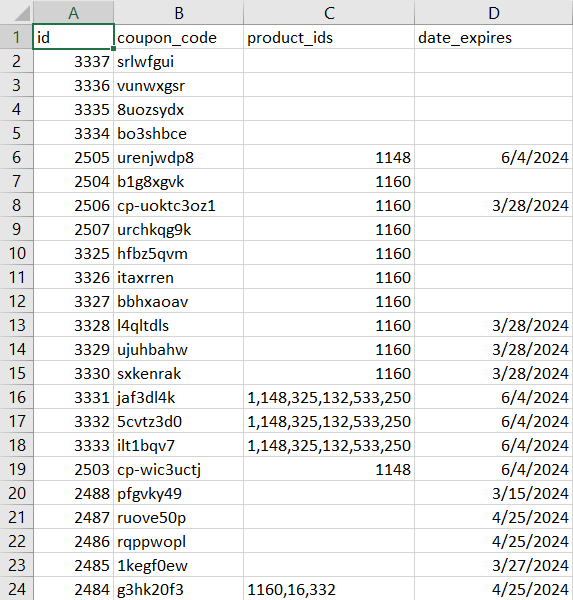The image size is (573, 600).
Task: Select the cell with id 2505
Action: (x=73, y=157)
